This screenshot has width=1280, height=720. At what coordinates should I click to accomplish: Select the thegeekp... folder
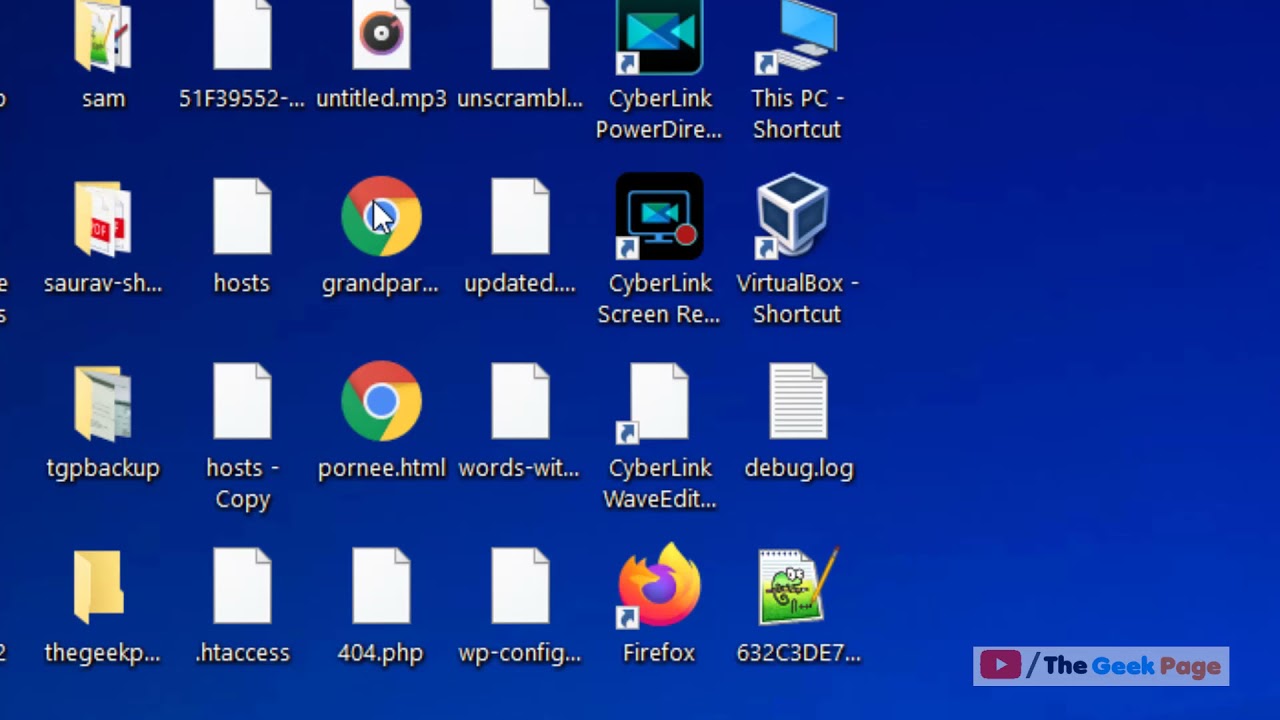tap(99, 587)
